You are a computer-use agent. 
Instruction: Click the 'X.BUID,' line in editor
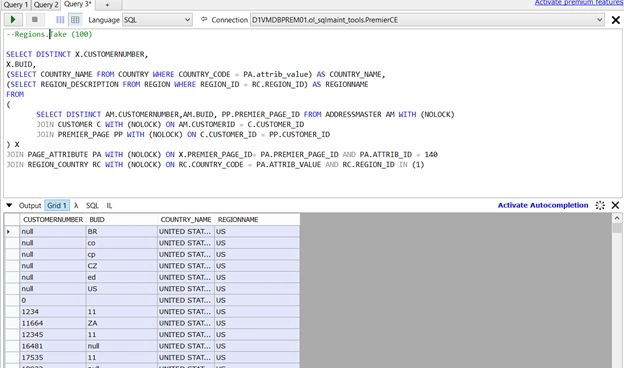21,64
